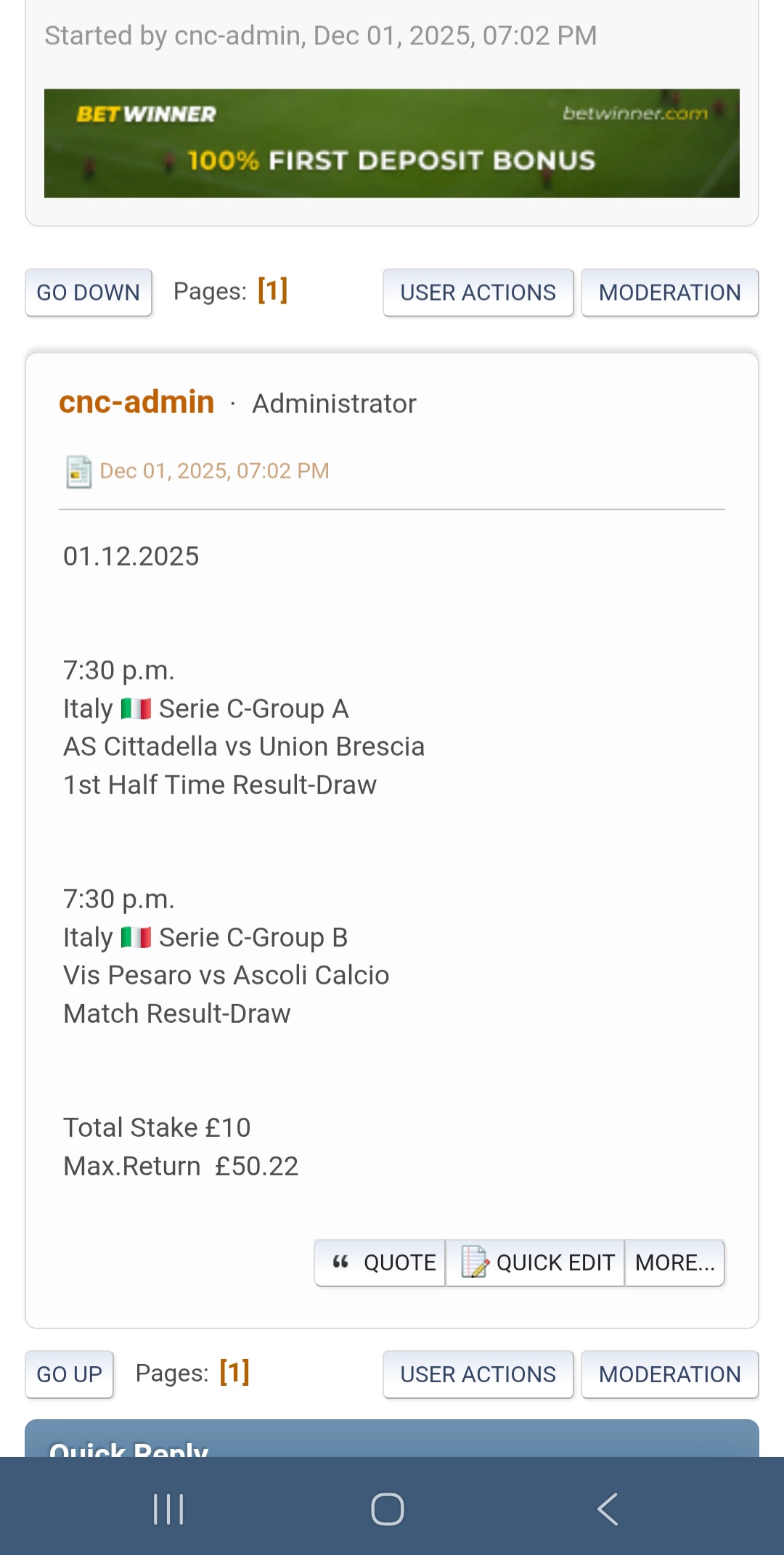Open the cnc-admin profile link
Screen dimensions: 784x1555
136,402
